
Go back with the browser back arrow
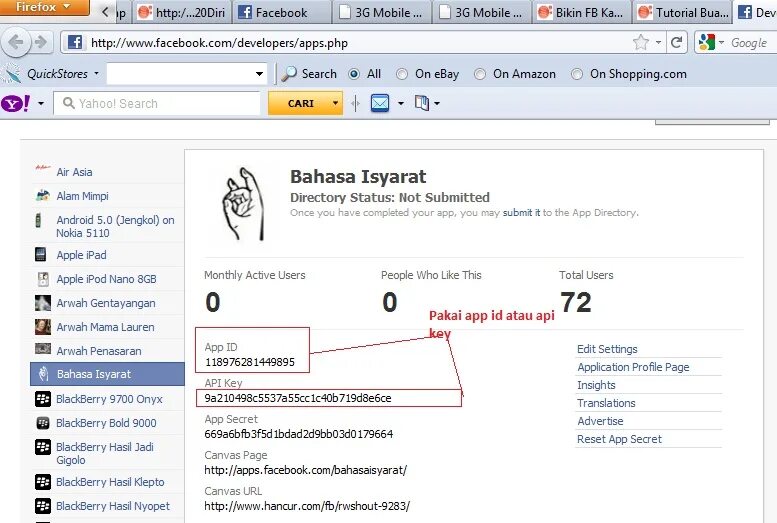click(16, 42)
